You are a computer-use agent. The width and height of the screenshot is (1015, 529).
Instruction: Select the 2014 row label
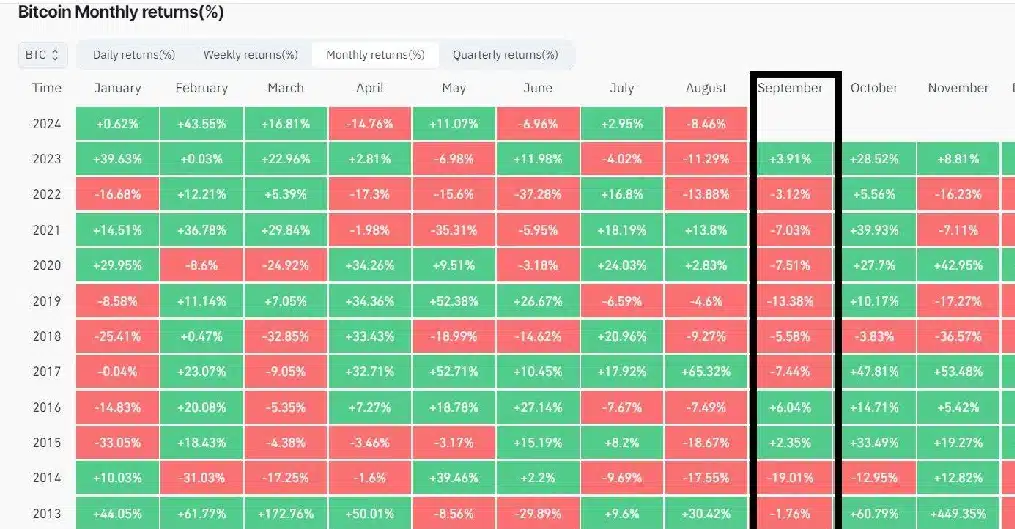[47, 478]
